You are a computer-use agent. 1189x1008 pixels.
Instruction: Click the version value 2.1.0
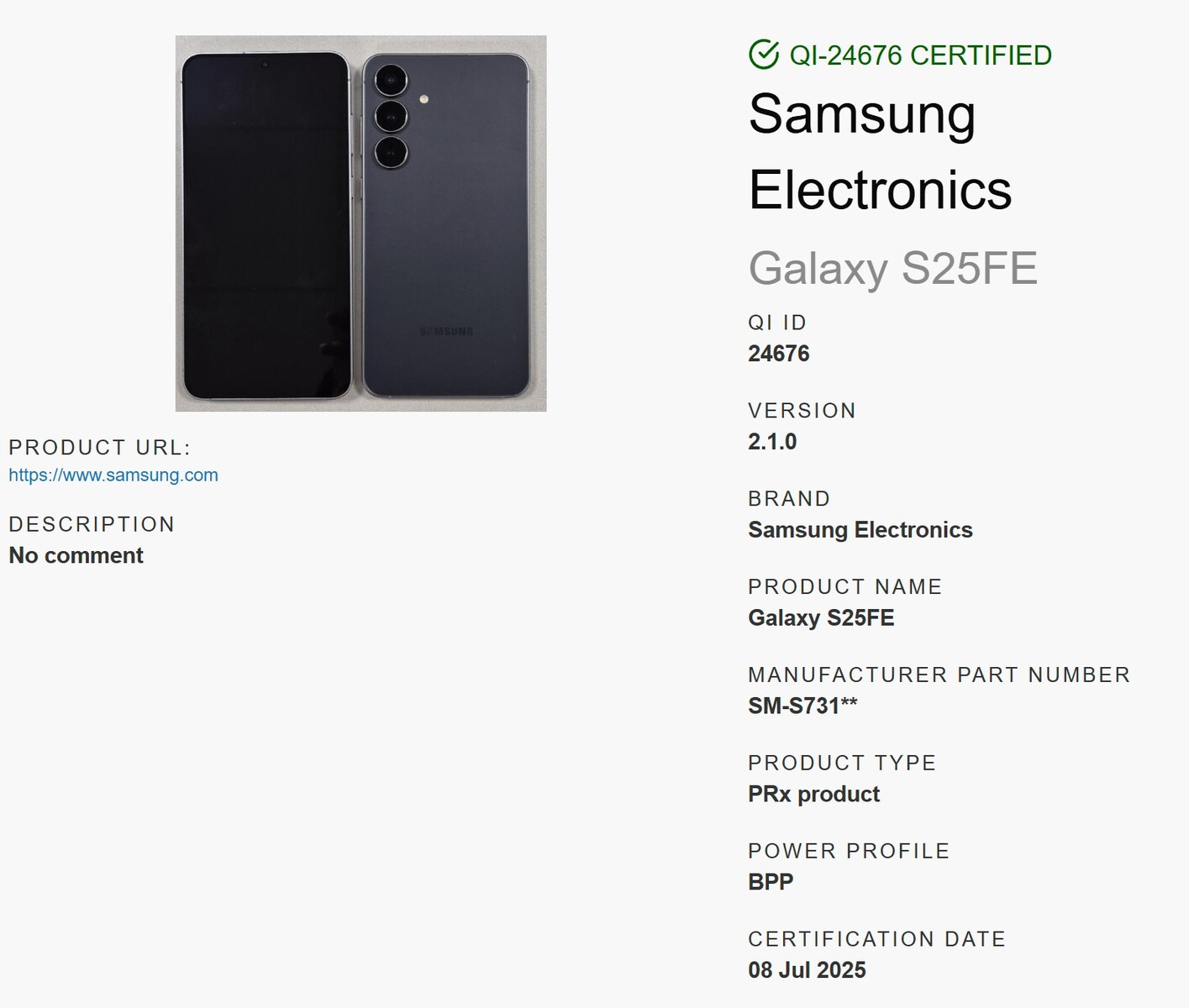[x=772, y=442]
